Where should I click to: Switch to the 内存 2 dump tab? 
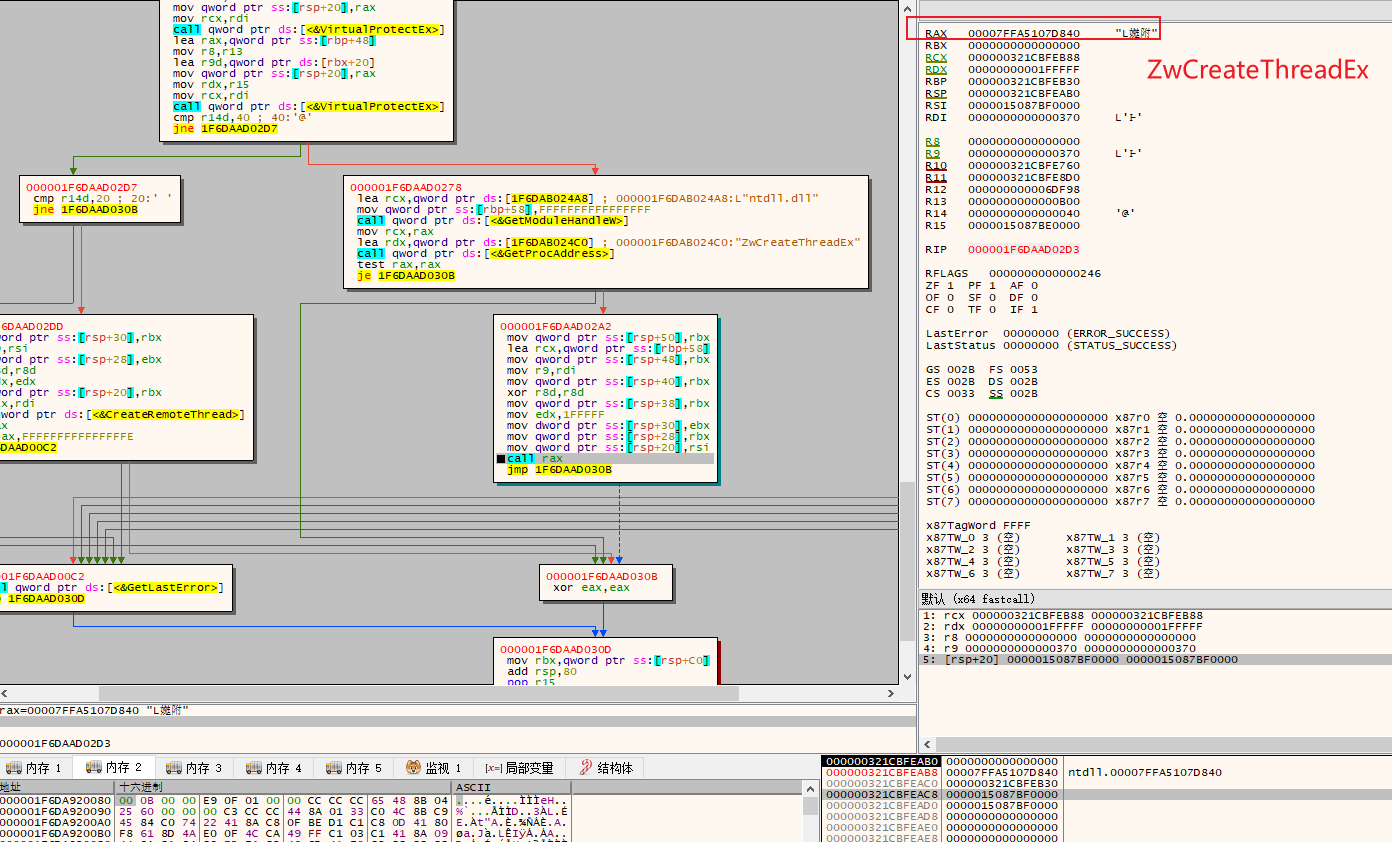click(116, 768)
